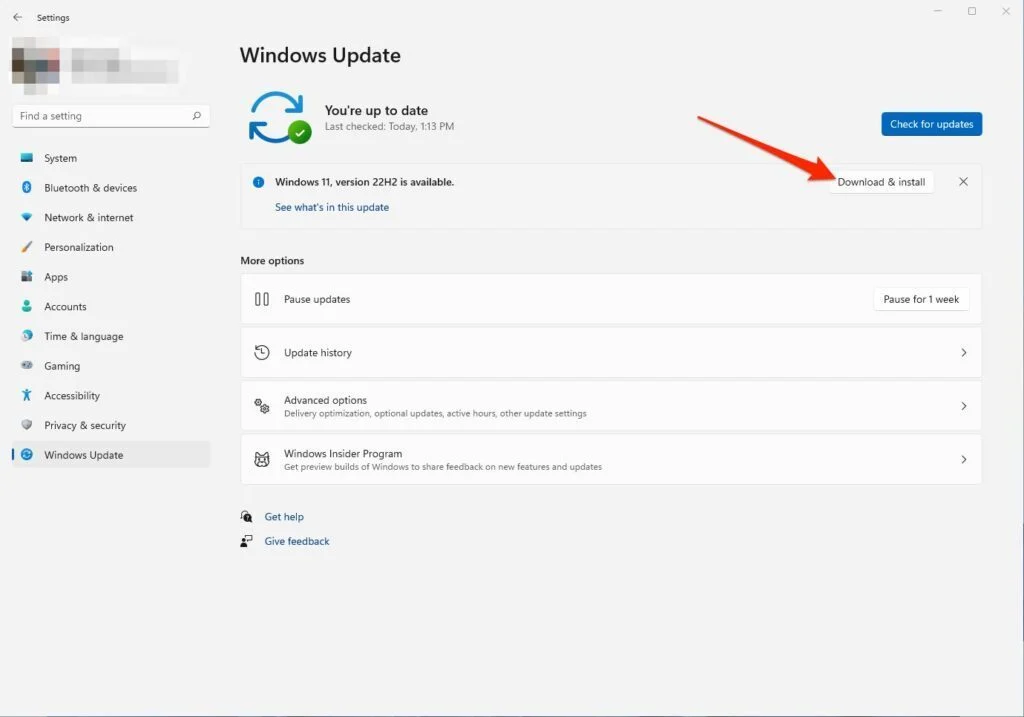
Task: Focus the Find a setting search box
Action: click(111, 116)
